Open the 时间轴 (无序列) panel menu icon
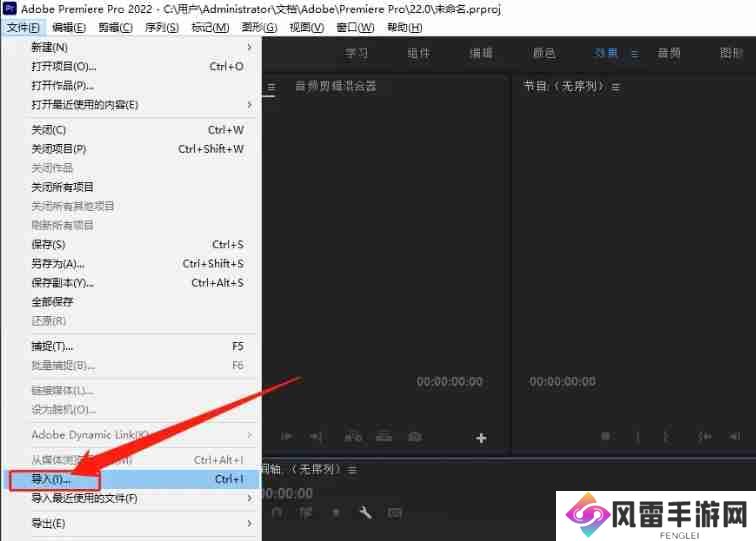The image size is (756, 541). tap(353, 470)
